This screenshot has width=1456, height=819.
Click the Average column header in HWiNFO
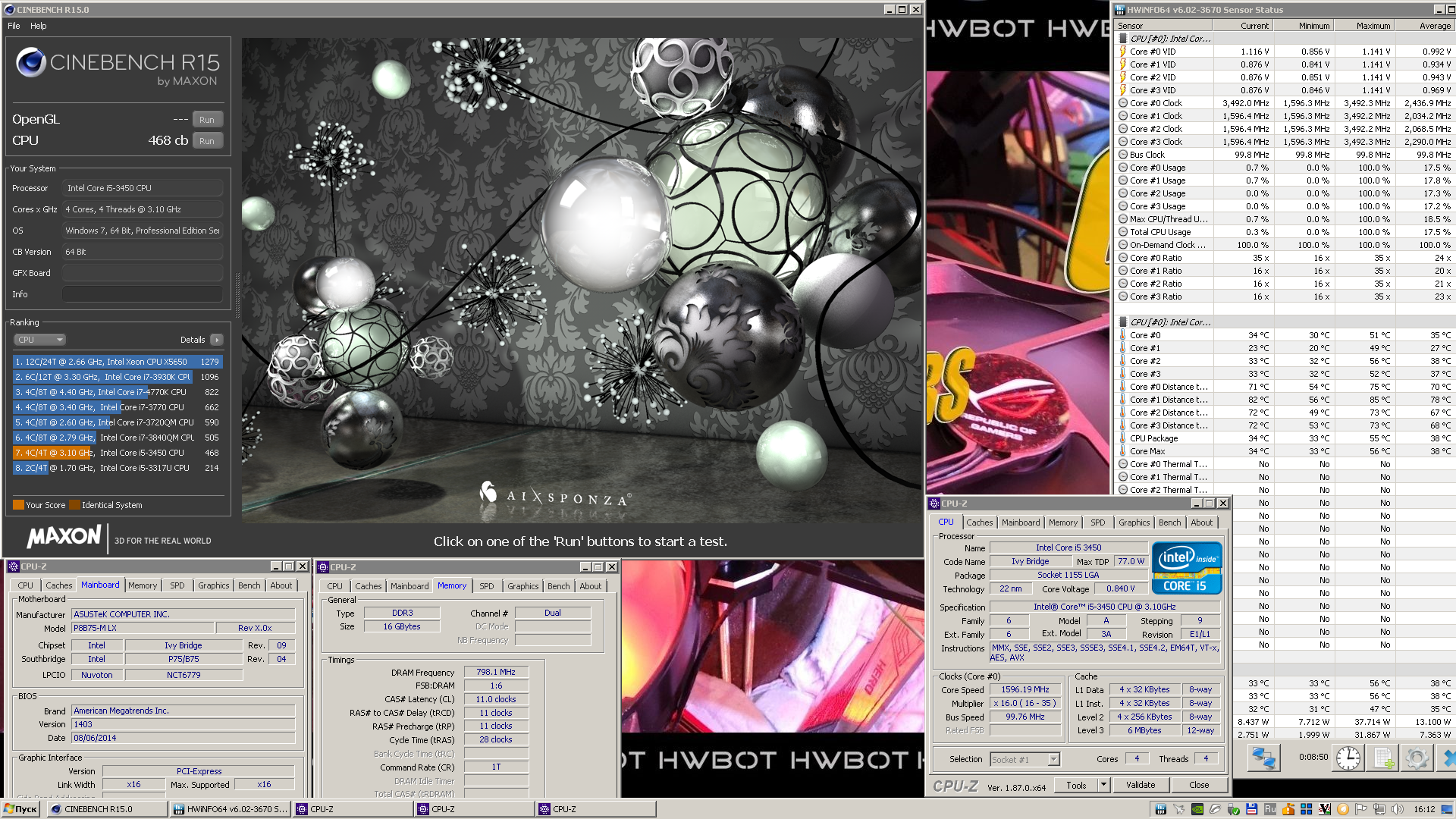[x=1426, y=26]
